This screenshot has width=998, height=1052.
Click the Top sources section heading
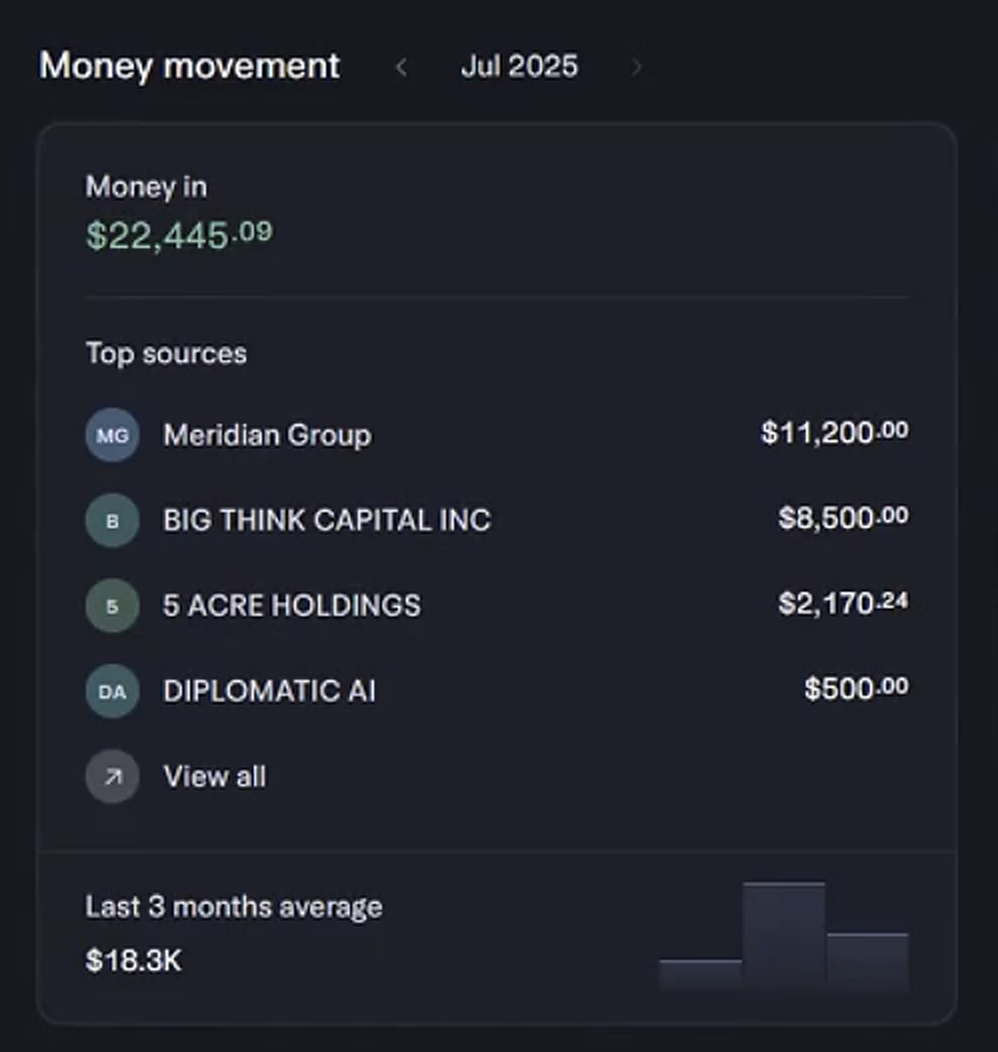[x=166, y=353]
